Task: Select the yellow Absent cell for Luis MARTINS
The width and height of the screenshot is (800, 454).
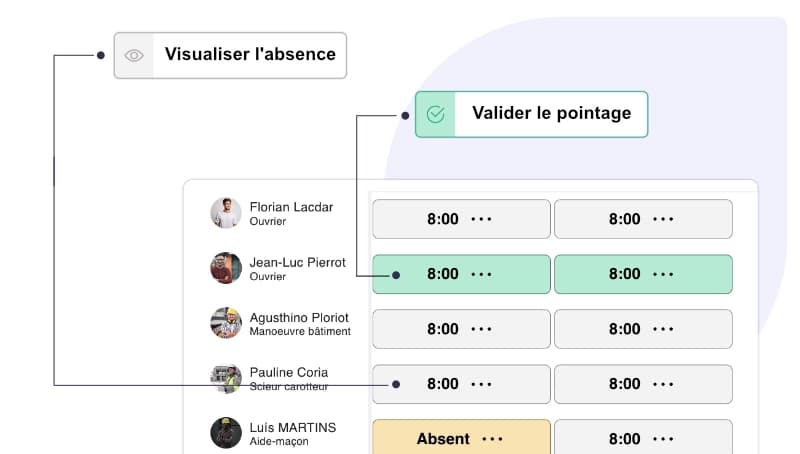Action: click(x=443, y=439)
